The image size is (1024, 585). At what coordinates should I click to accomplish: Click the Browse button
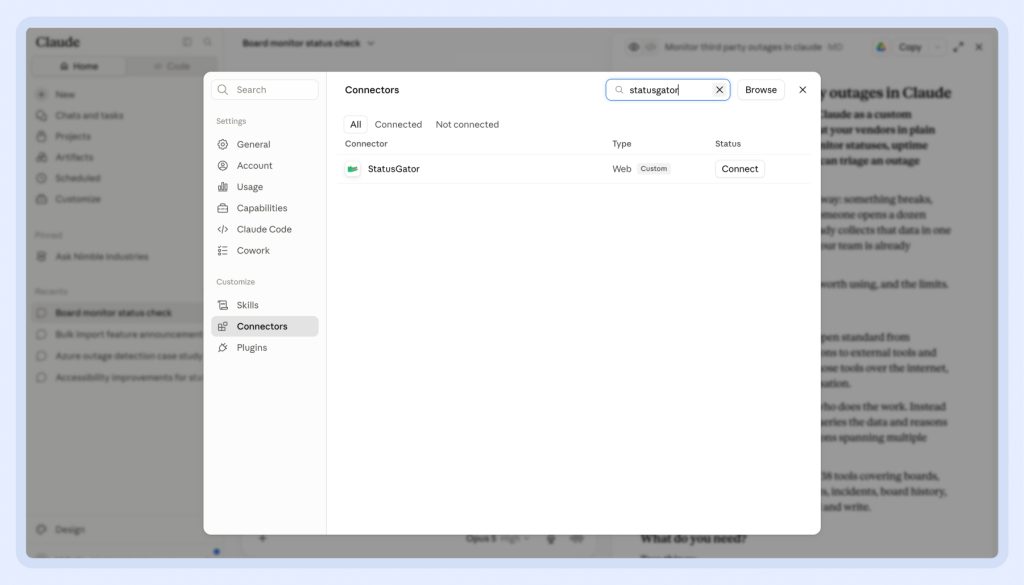tap(761, 90)
